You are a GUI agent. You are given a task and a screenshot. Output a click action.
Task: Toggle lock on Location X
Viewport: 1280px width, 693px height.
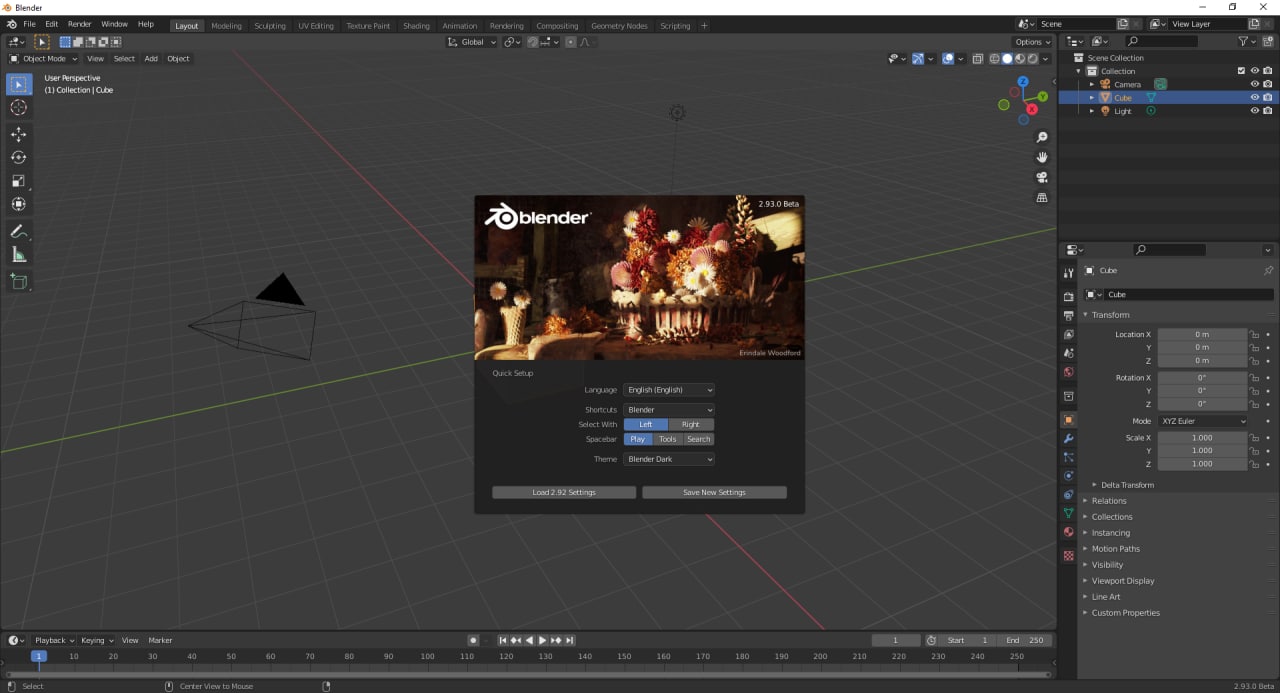pyautogui.click(x=1254, y=334)
